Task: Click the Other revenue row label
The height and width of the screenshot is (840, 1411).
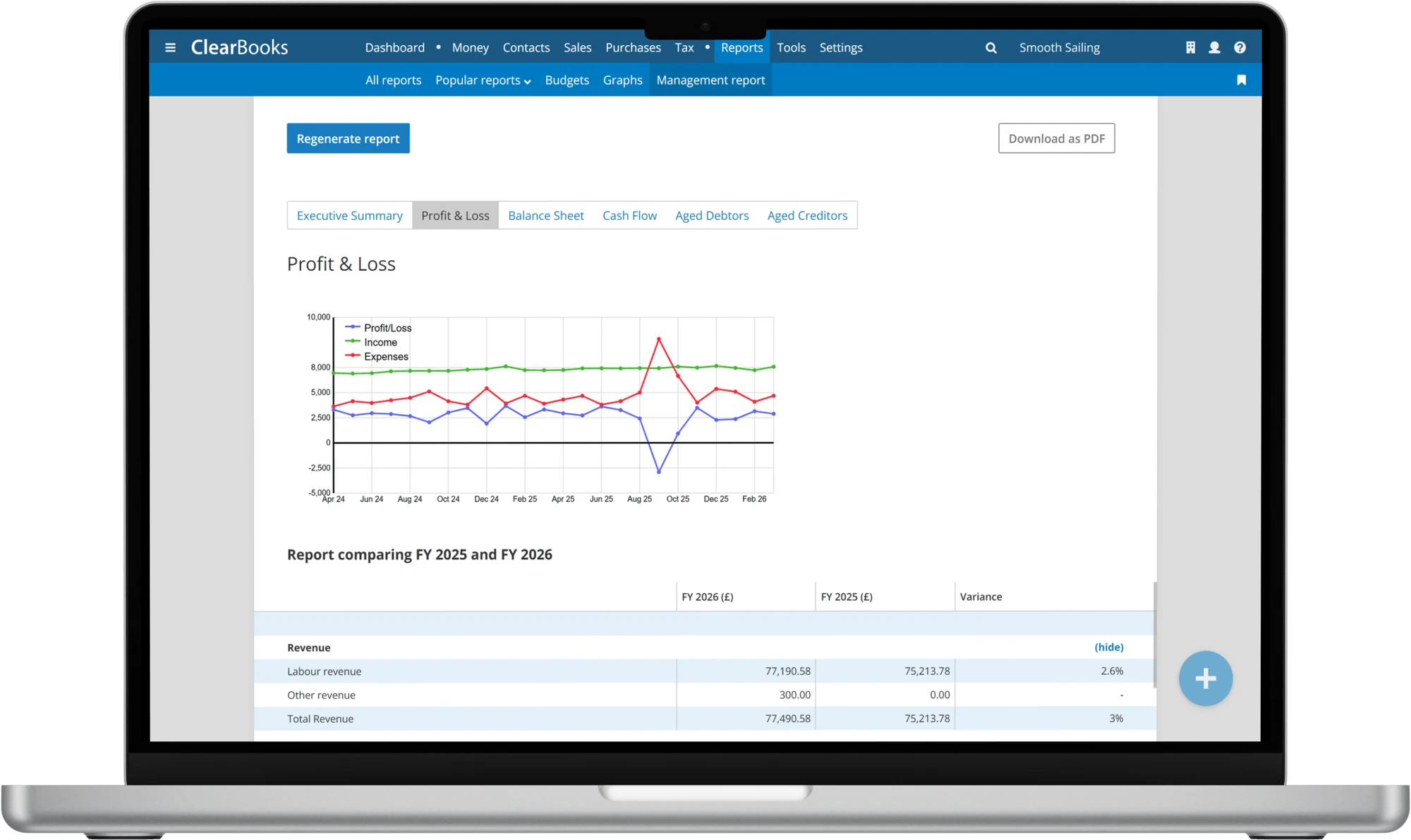Action: pyautogui.click(x=321, y=695)
